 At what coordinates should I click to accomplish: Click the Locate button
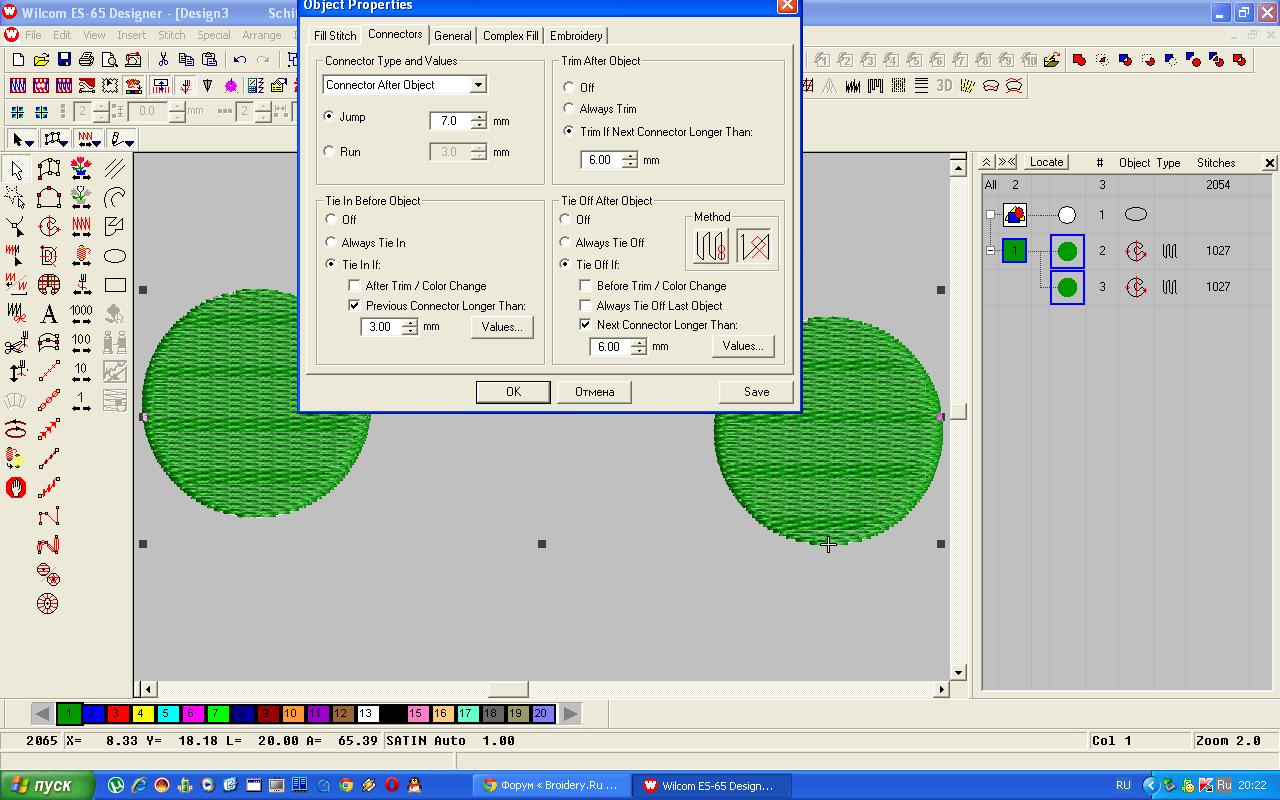[x=1046, y=162]
